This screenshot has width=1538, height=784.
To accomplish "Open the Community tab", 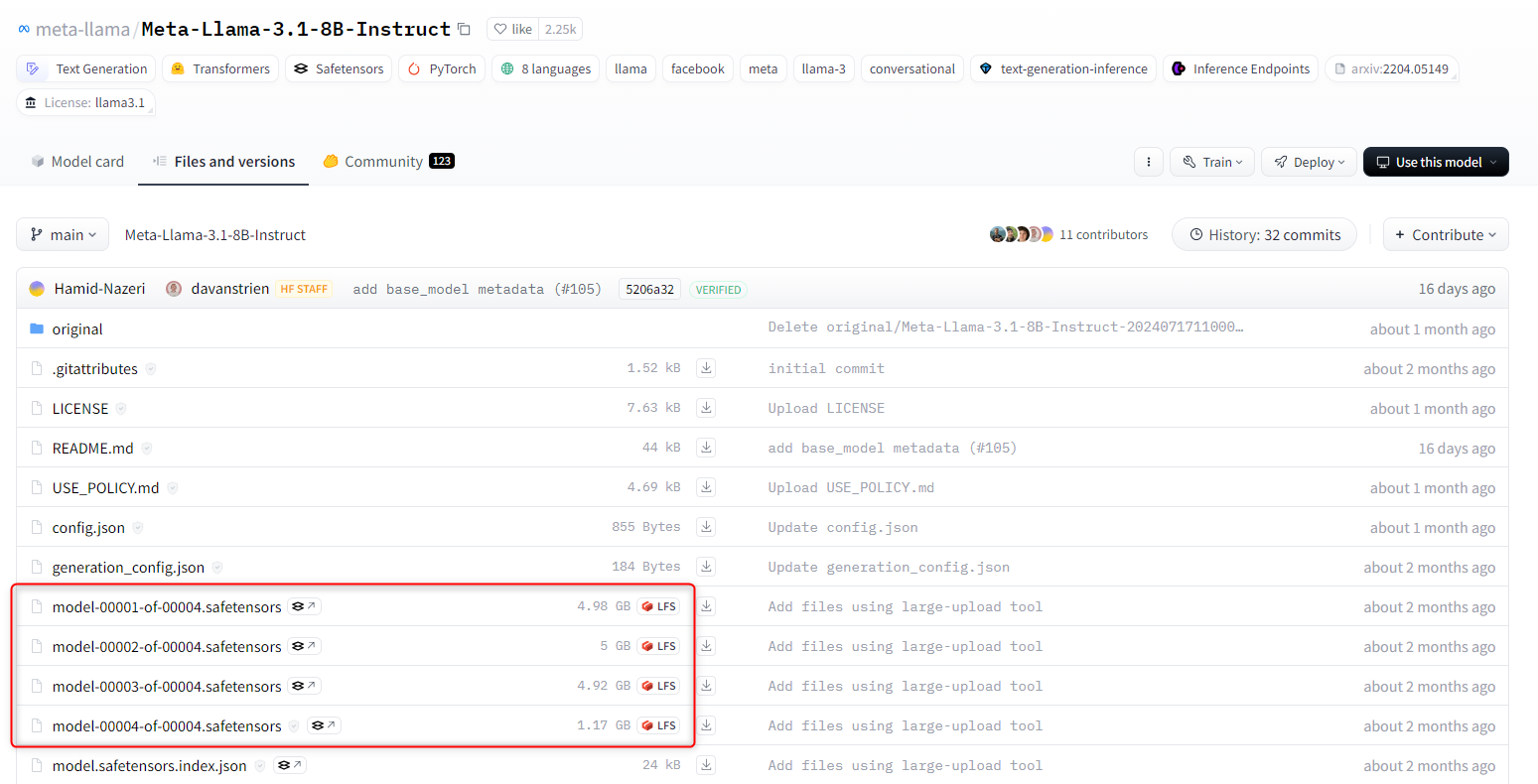I will [387, 162].
